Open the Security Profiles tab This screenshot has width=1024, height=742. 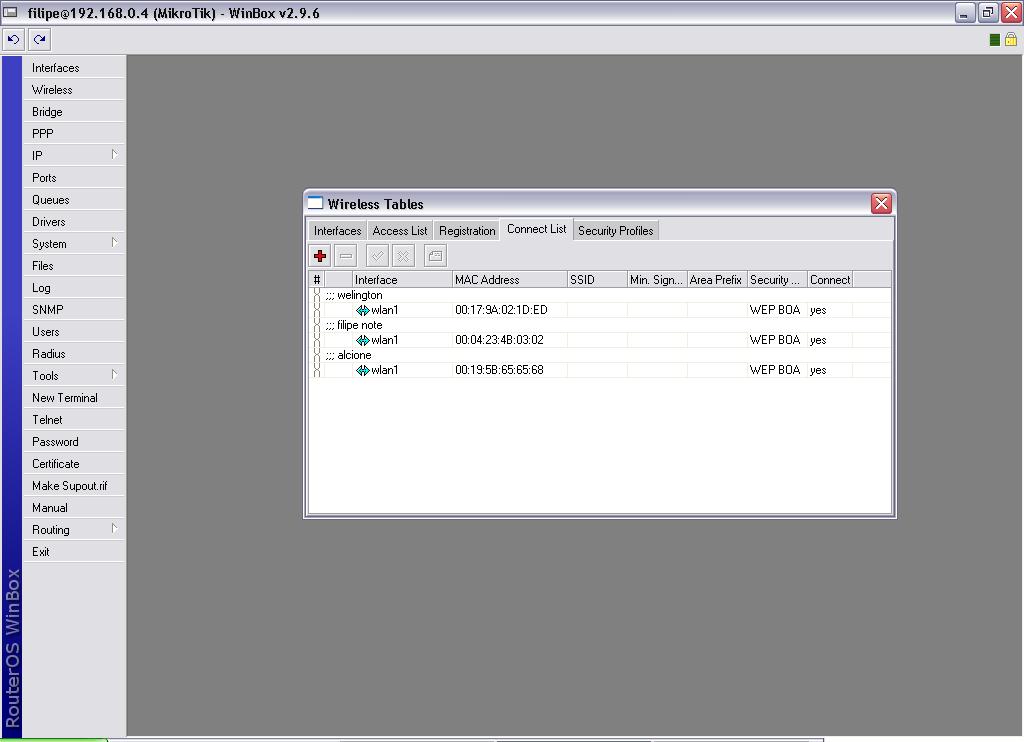pyautogui.click(x=616, y=231)
